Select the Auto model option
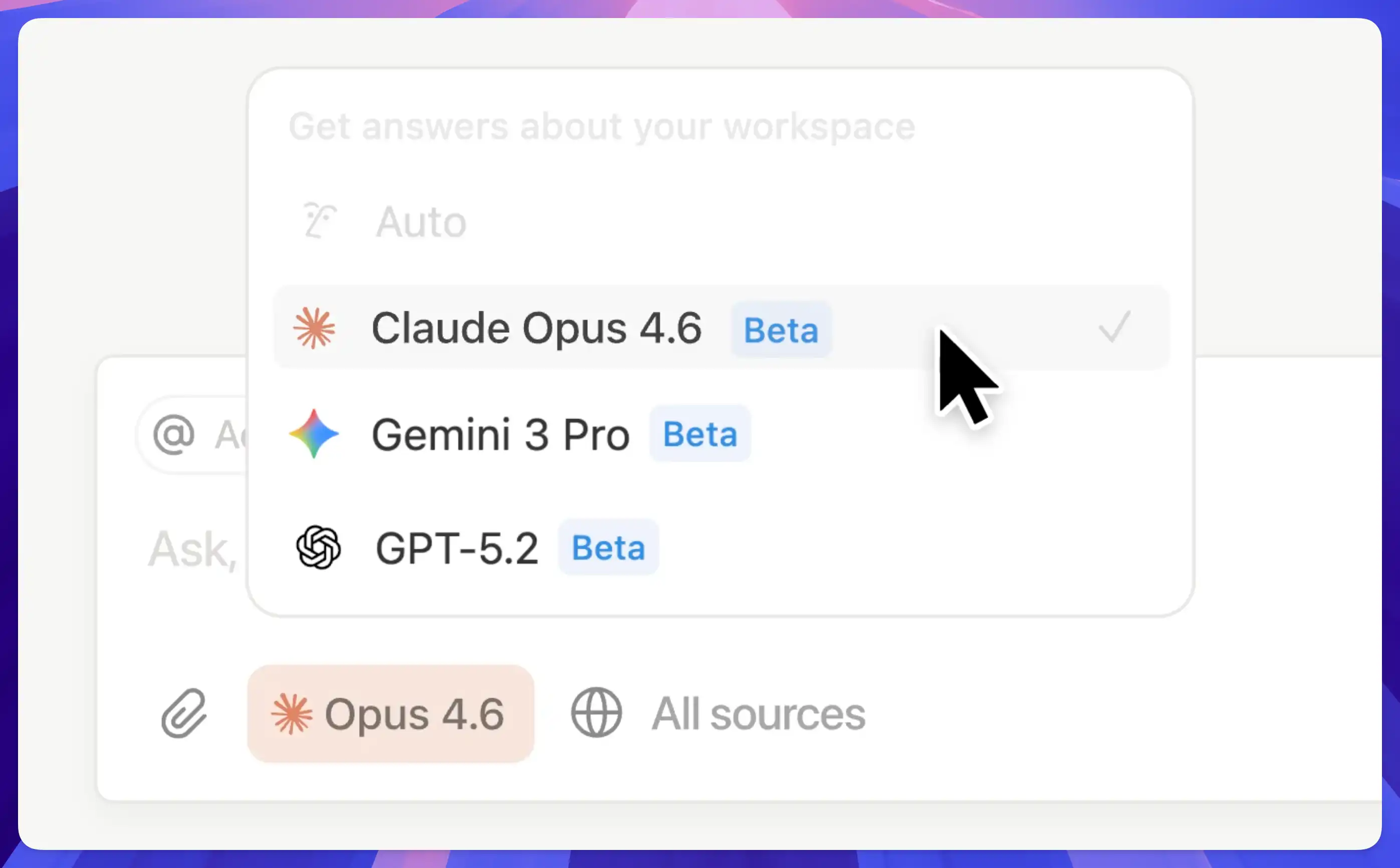The width and height of the screenshot is (1400, 868). (x=421, y=222)
